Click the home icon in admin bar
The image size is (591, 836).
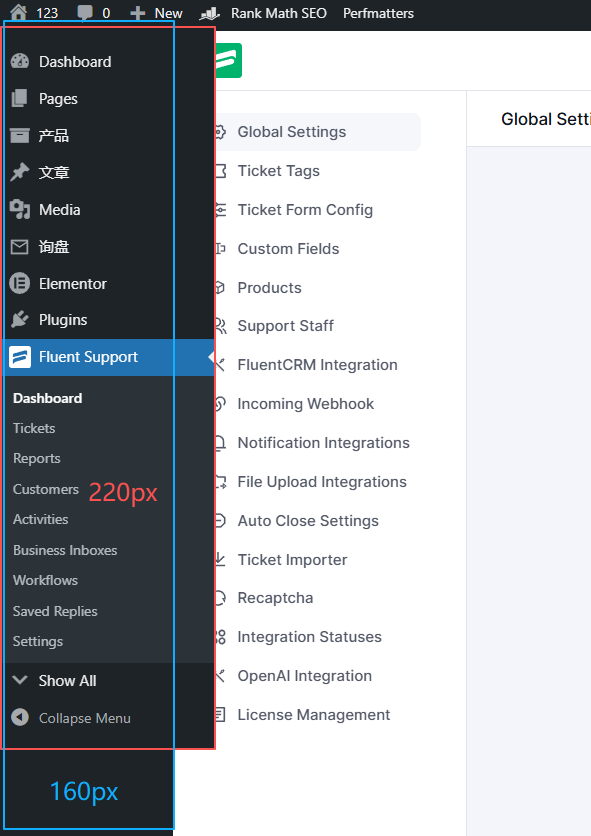click(x=19, y=12)
